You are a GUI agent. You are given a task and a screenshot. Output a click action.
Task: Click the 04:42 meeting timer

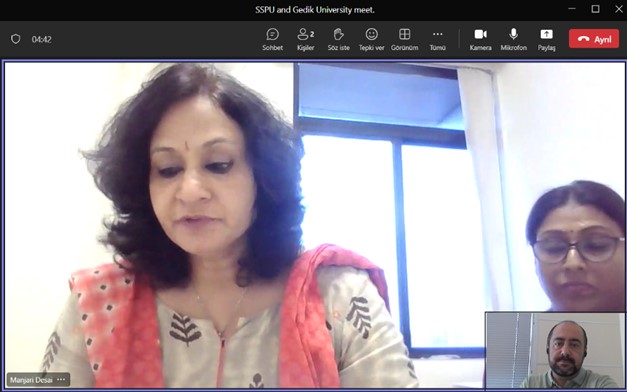[x=42, y=39]
